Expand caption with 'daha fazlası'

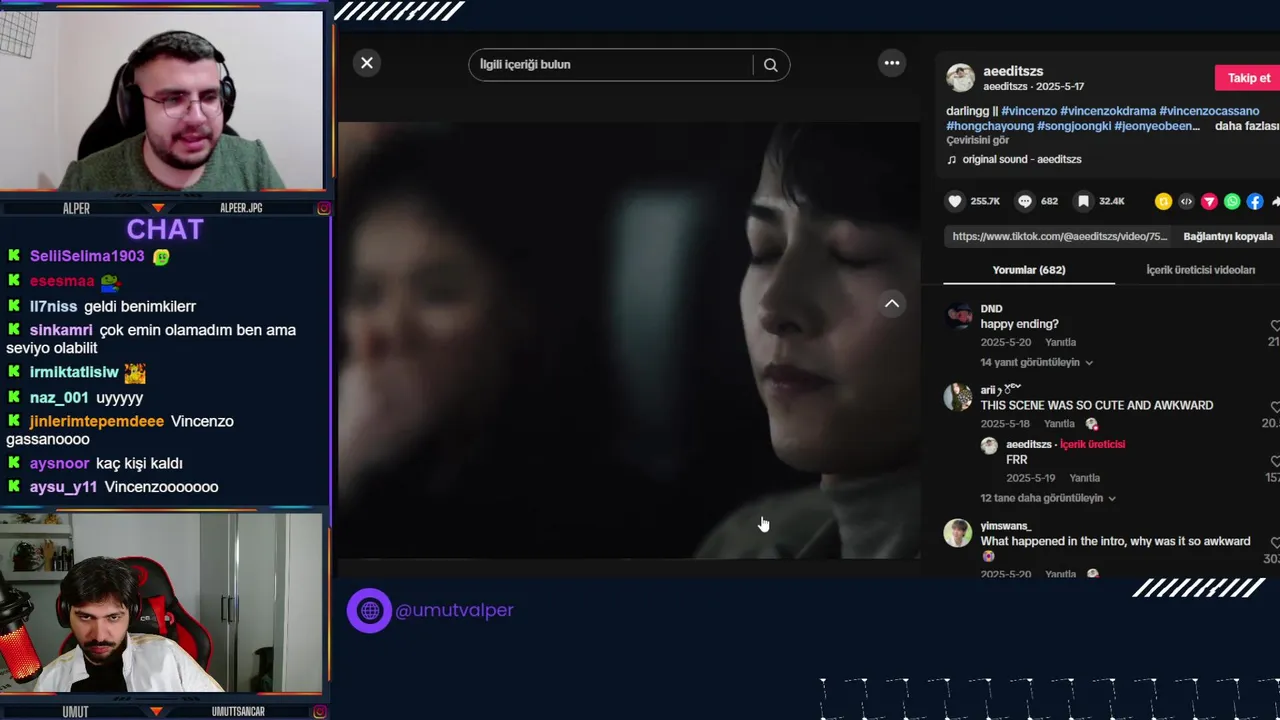tap(1246, 126)
